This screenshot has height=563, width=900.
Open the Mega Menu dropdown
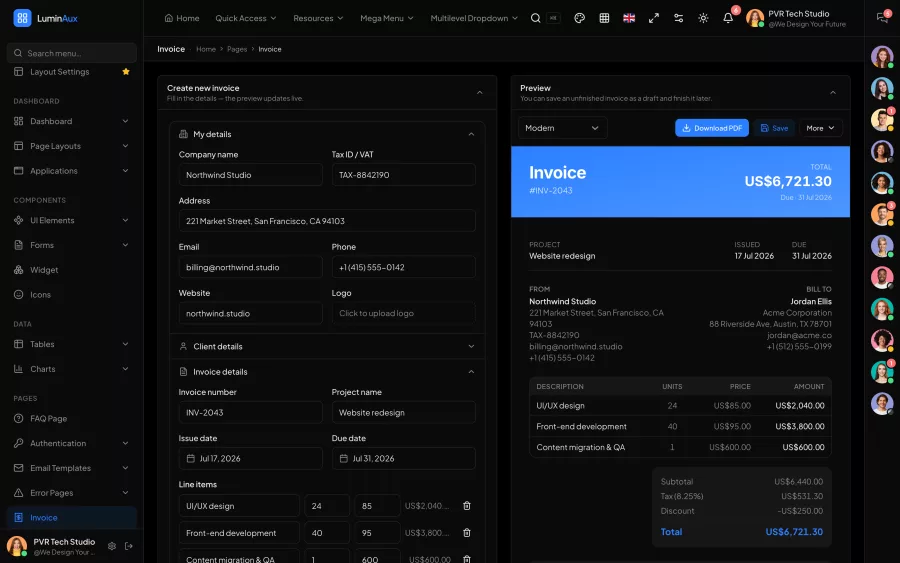pyautogui.click(x=386, y=18)
